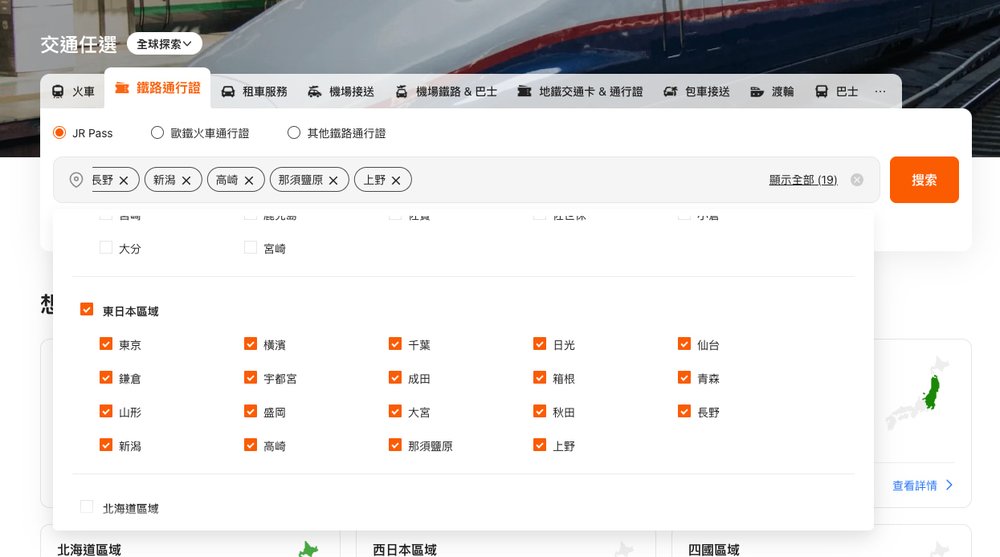Uncheck the 東京 checkbox

(106, 344)
